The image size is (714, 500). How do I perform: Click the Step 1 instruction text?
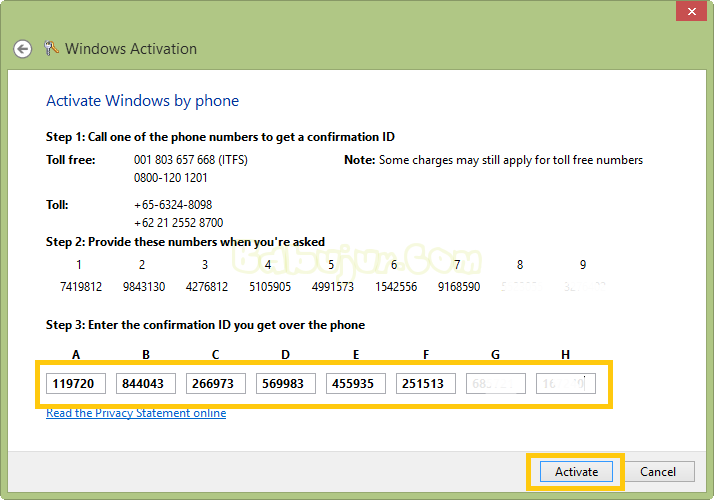220,137
